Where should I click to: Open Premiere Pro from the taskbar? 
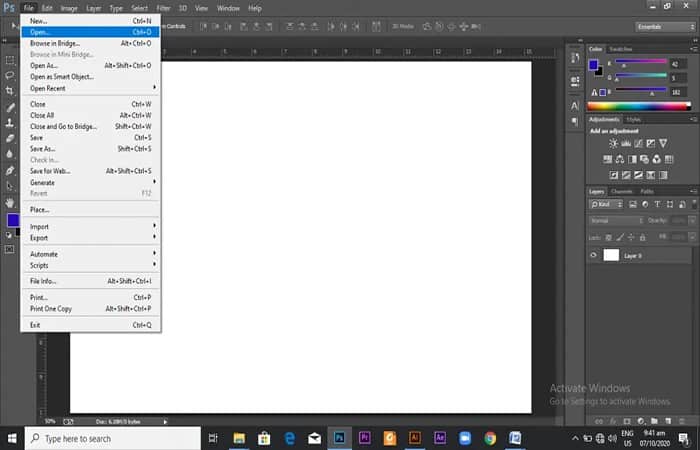pyautogui.click(x=364, y=438)
